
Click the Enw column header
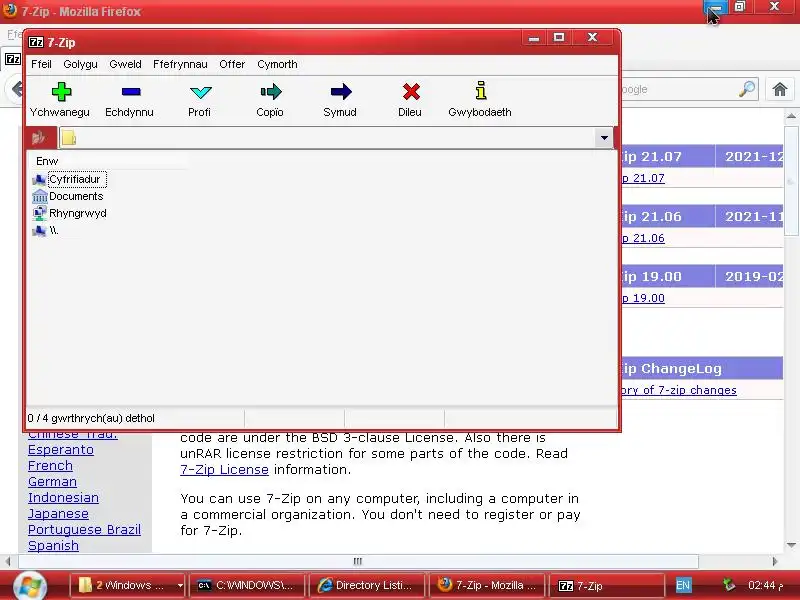[107, 161]
